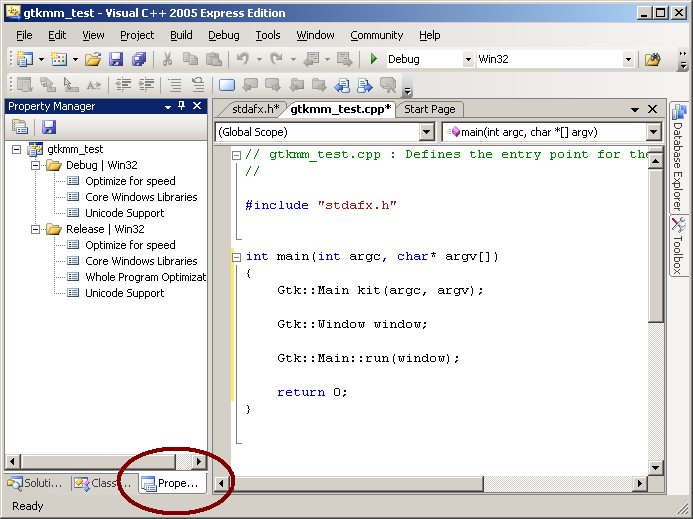Open the Build menu
Viewport: 693px width, 519px height.
coord(181,35)
